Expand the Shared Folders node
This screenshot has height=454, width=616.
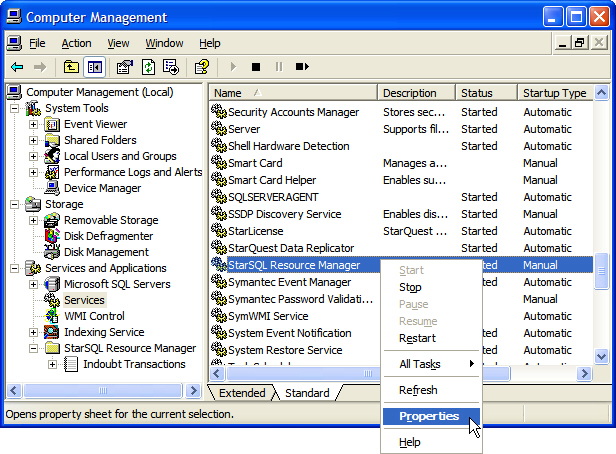[x=33, y=141]
